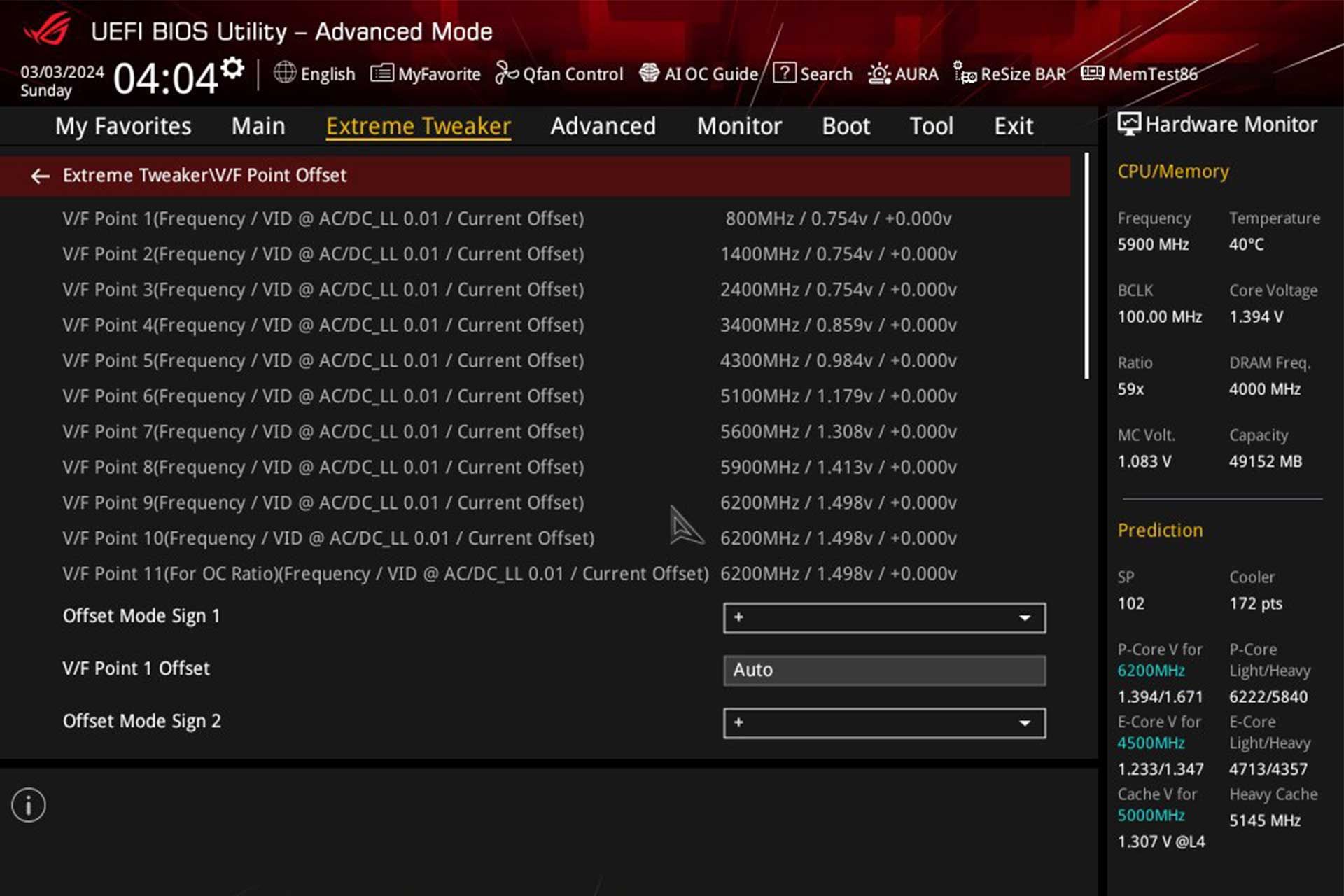Open the Boot menu
This screenshot has height=896, width=1344.
(846, 126)
